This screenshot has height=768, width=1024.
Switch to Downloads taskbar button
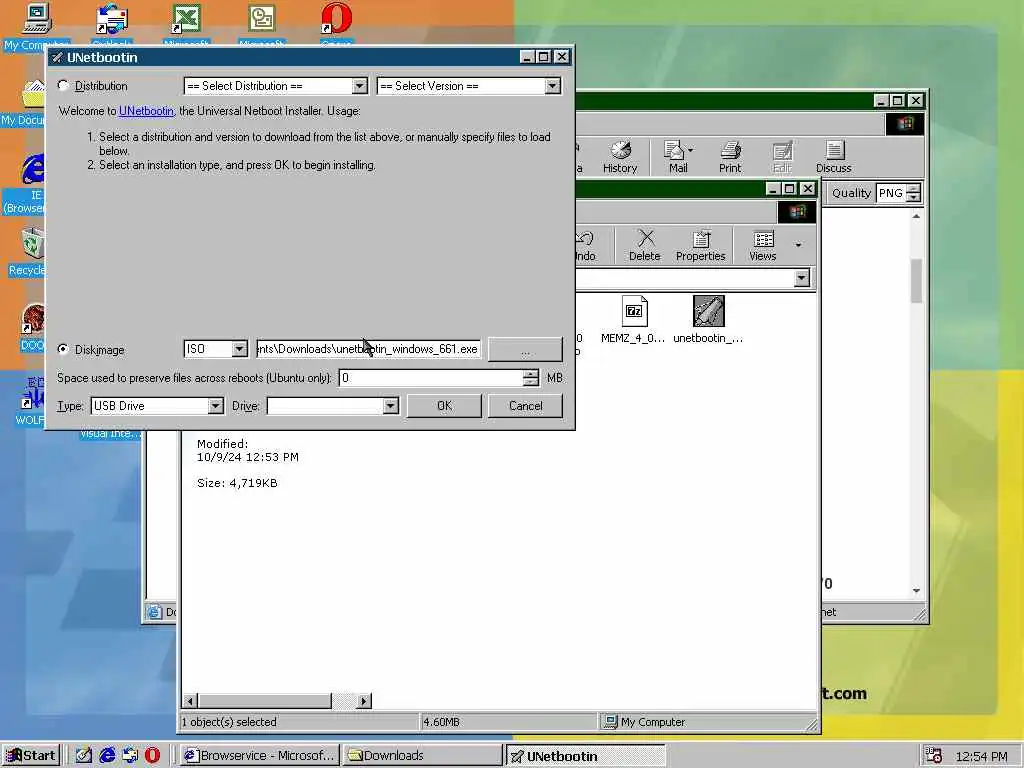[x=423, y=756]
